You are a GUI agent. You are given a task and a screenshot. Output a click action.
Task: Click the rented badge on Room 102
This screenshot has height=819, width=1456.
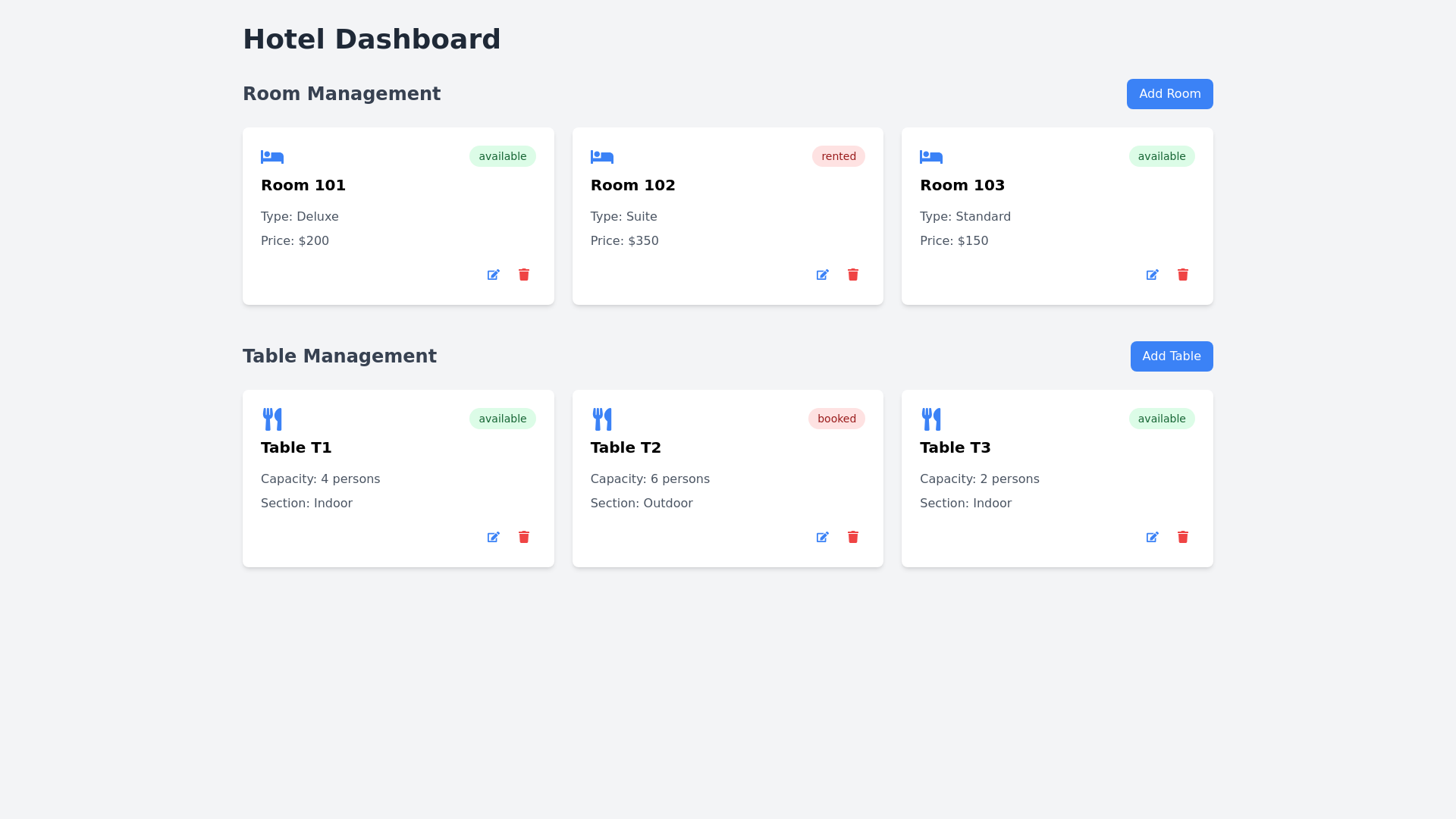coord(839,156)
